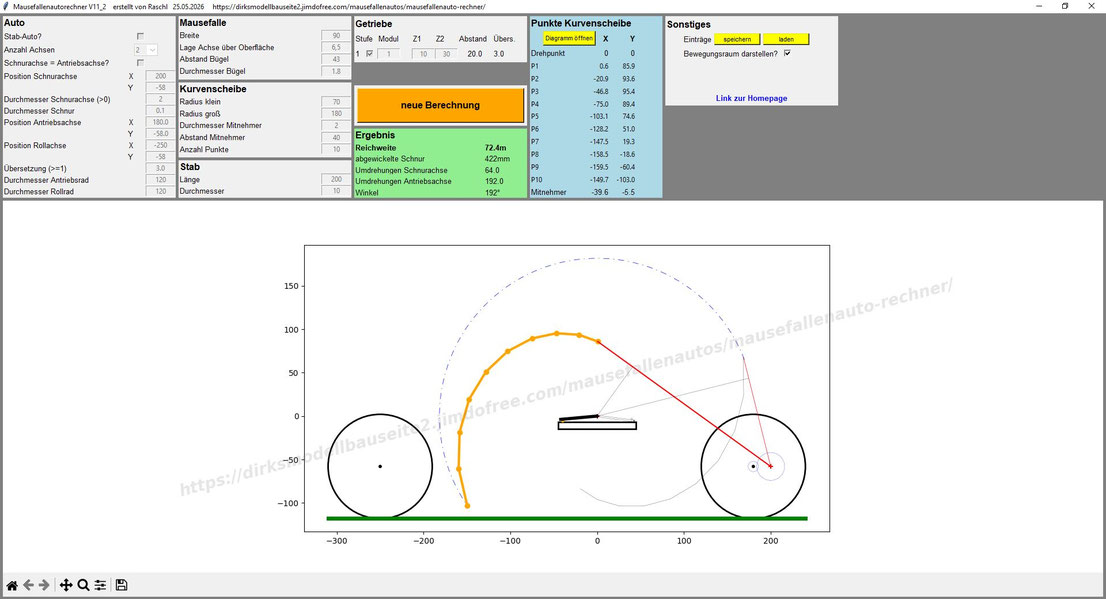Select Winkel value 192°
The height and width of the screenshot is (599, 1106).
[x=492, y=193]
